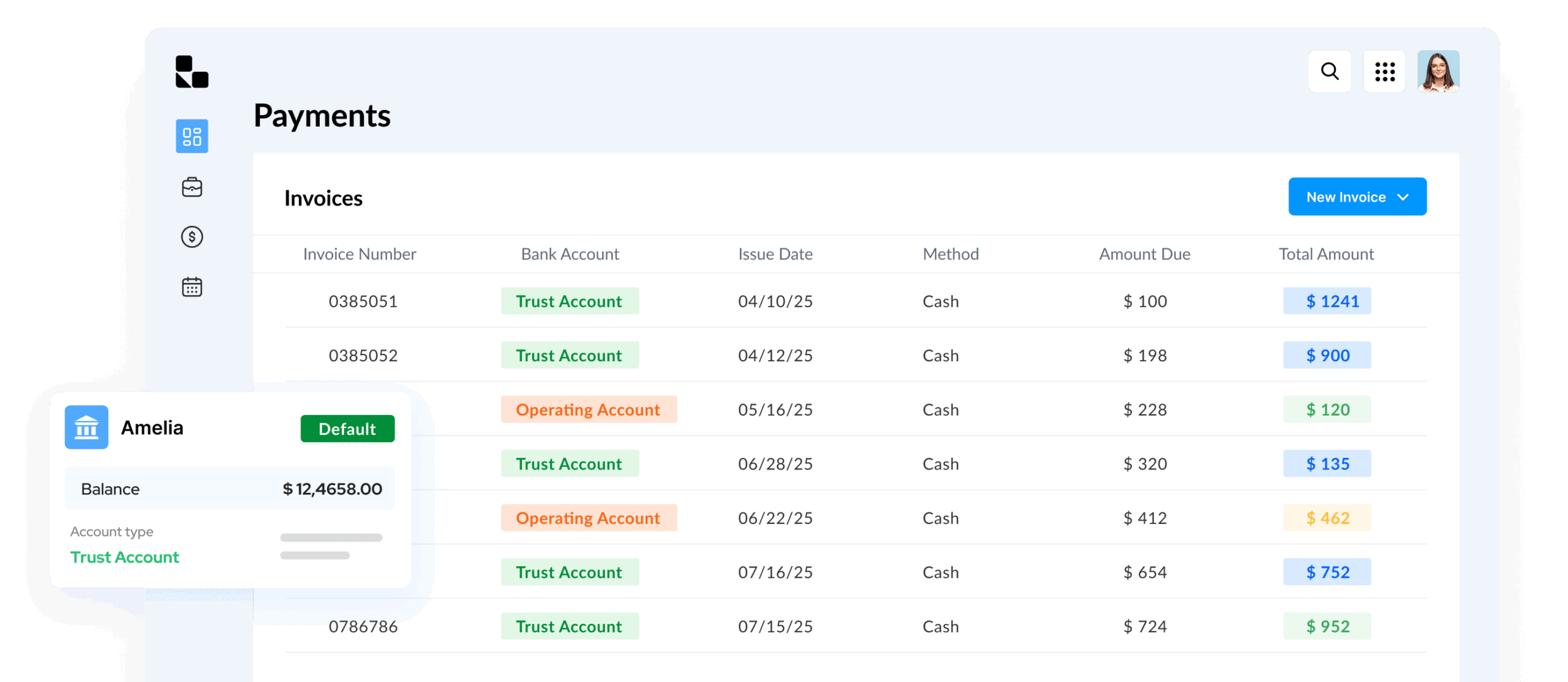Image resolution: width=1568 pixels, height=682 pixels.
Task: Click Operating Account tag dated 05/16/25
Action: (x=588, y=410)
